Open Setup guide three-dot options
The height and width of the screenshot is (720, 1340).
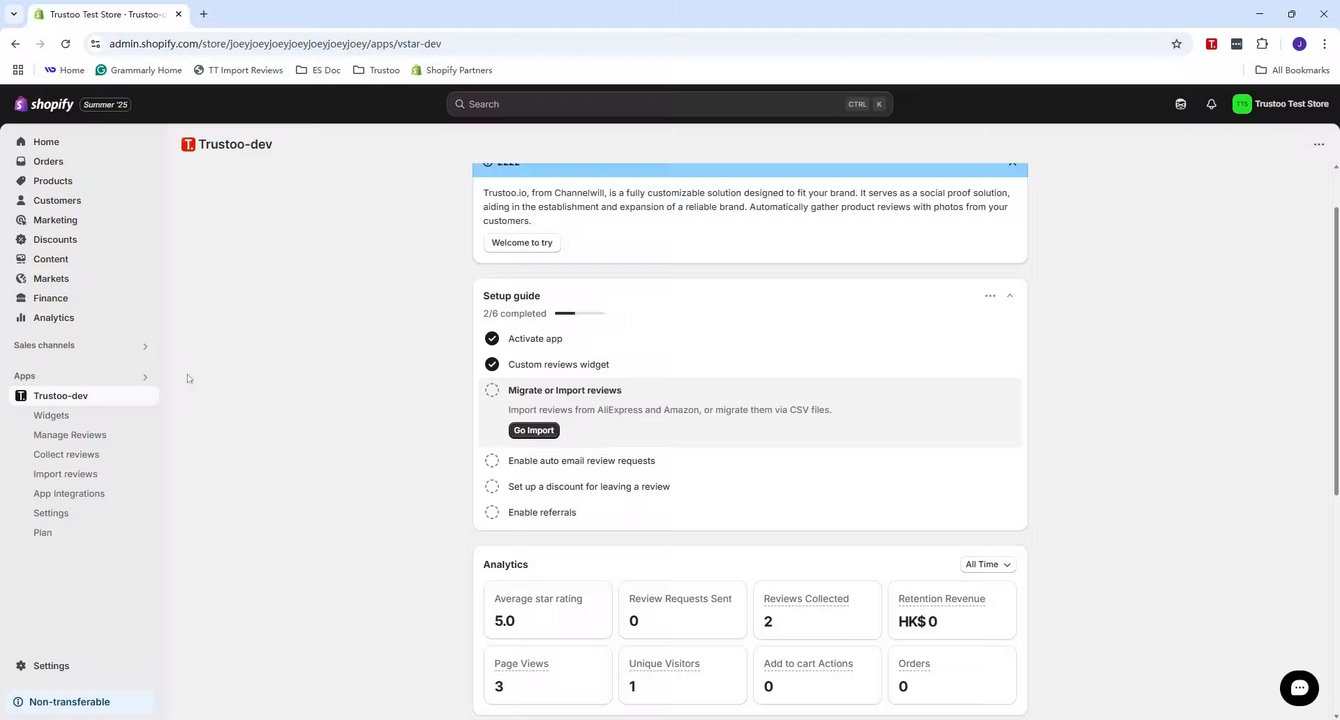point(990,296)
